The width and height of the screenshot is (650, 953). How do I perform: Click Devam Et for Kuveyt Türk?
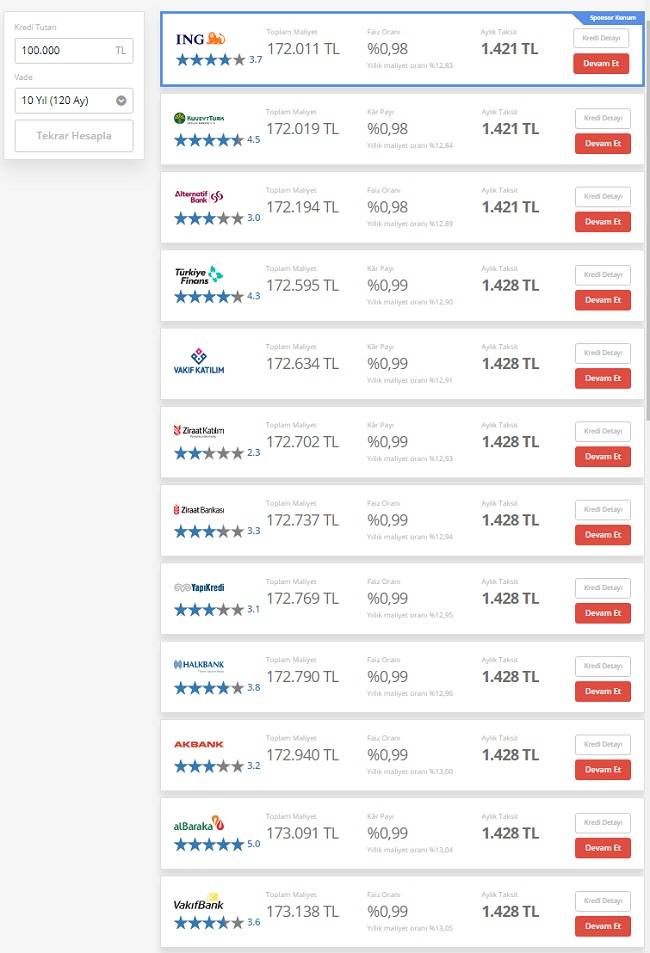point(602,144)
